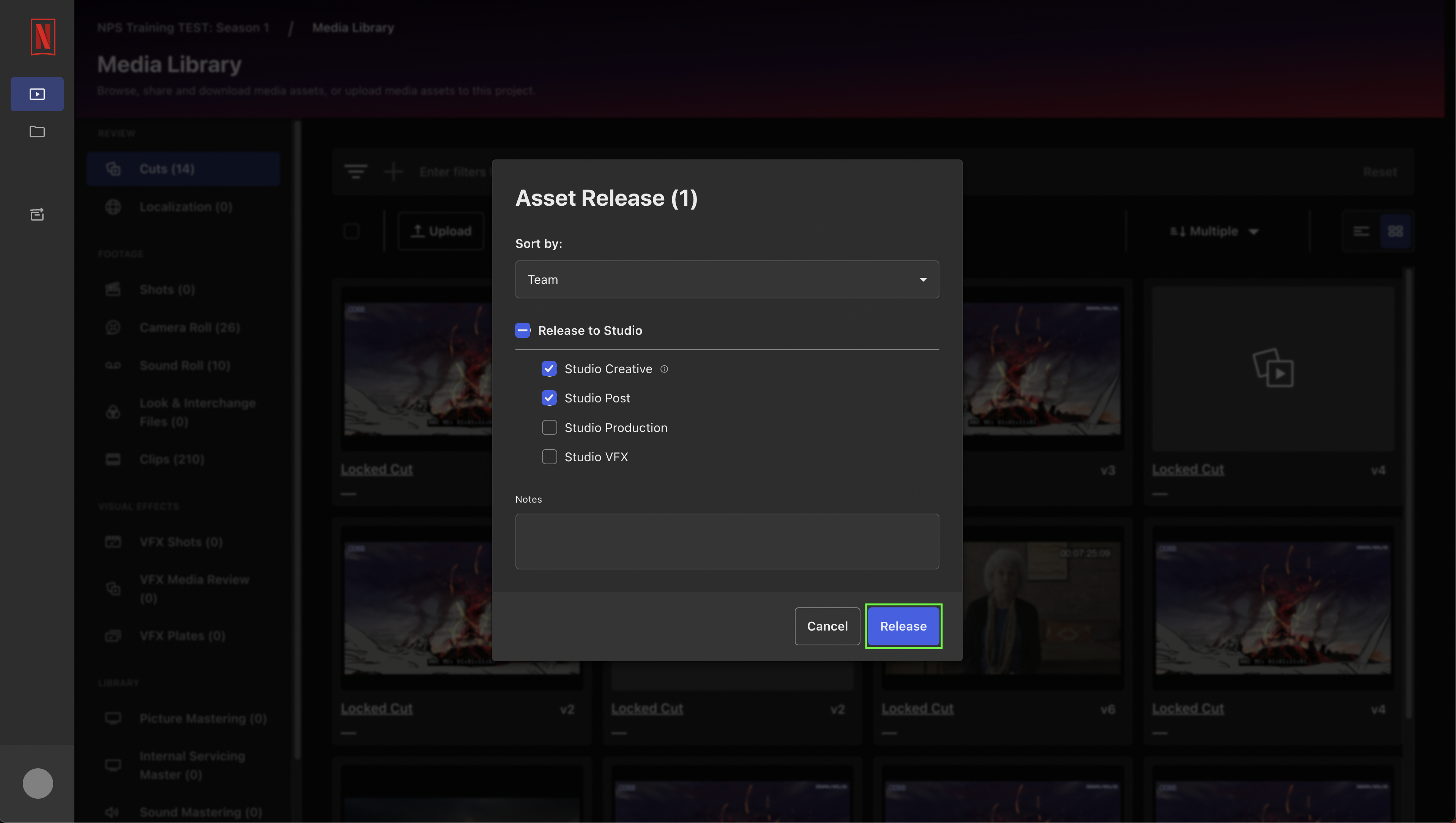The height and width of the screenshot is (823, 1456).
Task: Select Sound Roll (10) category
Action: (x=184, y=365)
